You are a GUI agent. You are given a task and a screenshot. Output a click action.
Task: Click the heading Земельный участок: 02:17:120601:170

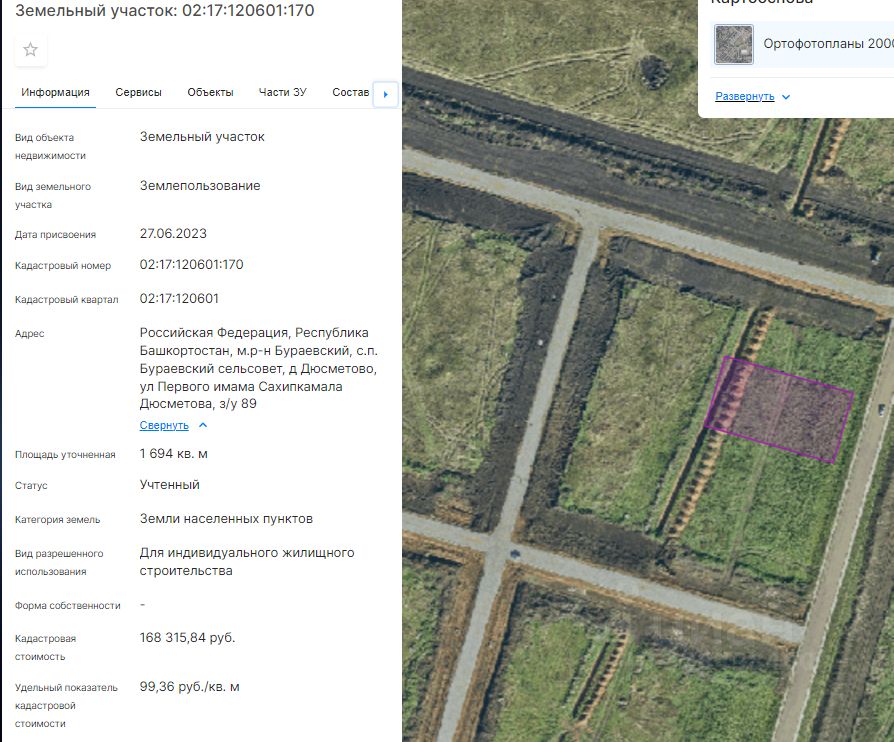165,10
